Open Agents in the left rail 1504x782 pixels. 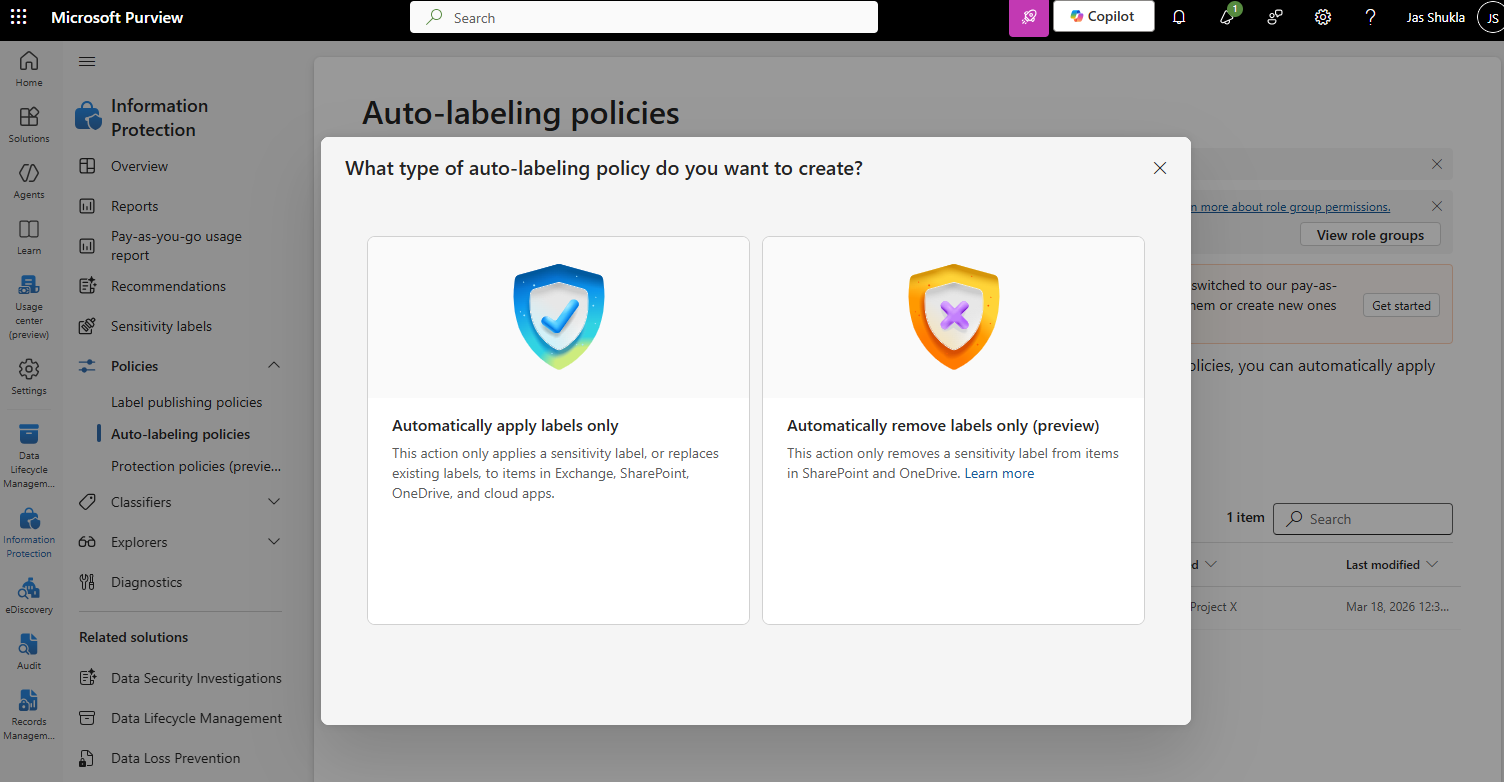click(x=29, y=181)
